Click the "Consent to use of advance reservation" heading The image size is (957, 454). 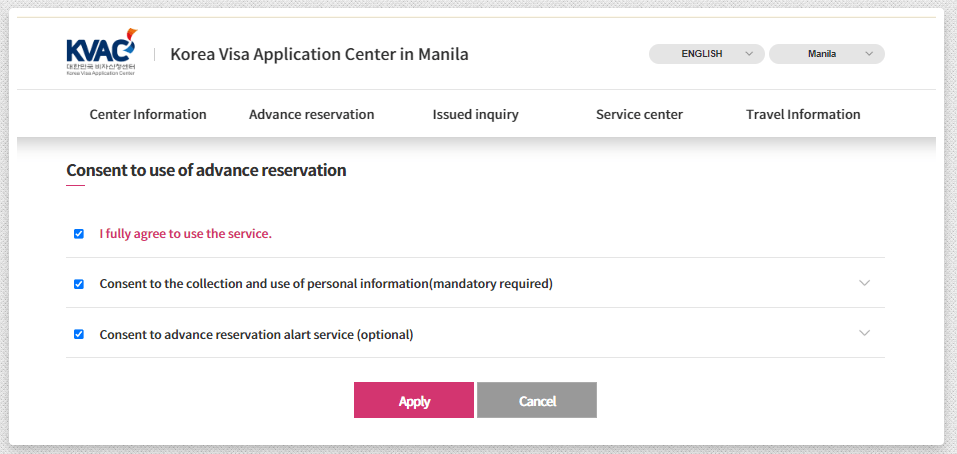point(206,170)
